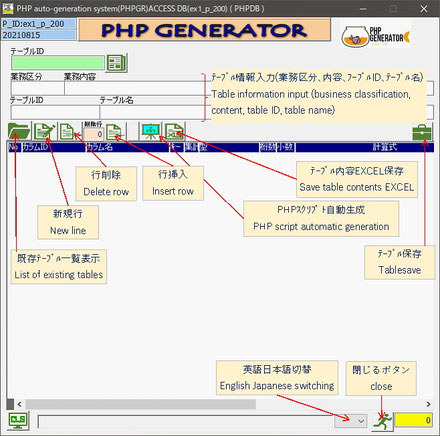Click the green テーブルID input field

click(58, 63)
